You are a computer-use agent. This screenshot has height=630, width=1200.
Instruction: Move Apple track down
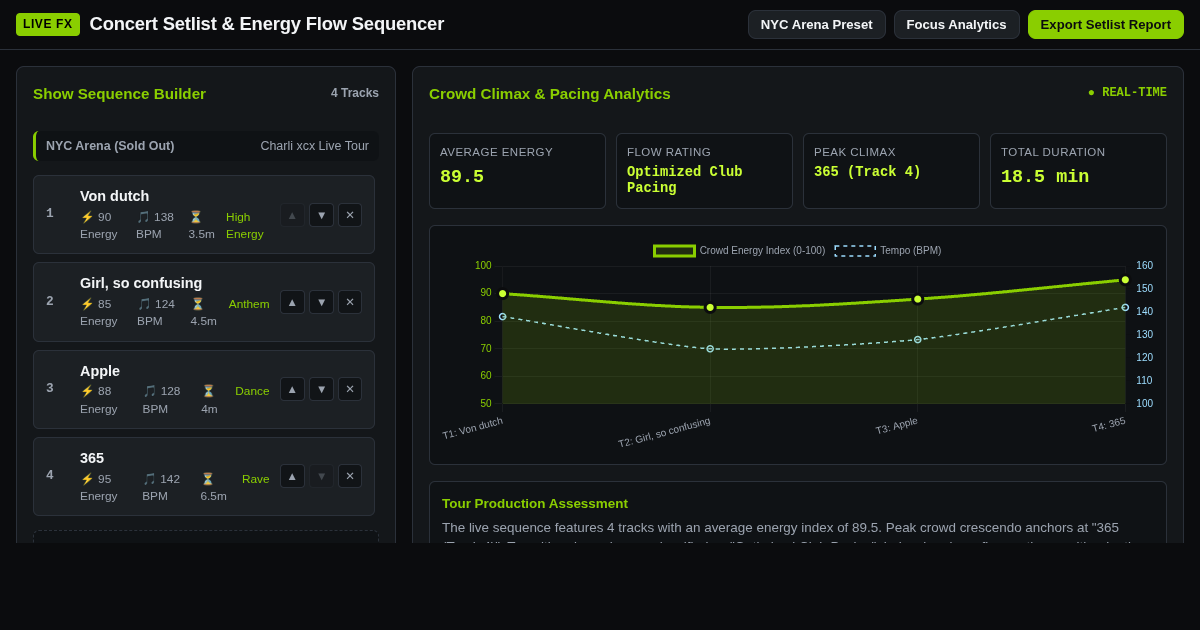(321, 389)
